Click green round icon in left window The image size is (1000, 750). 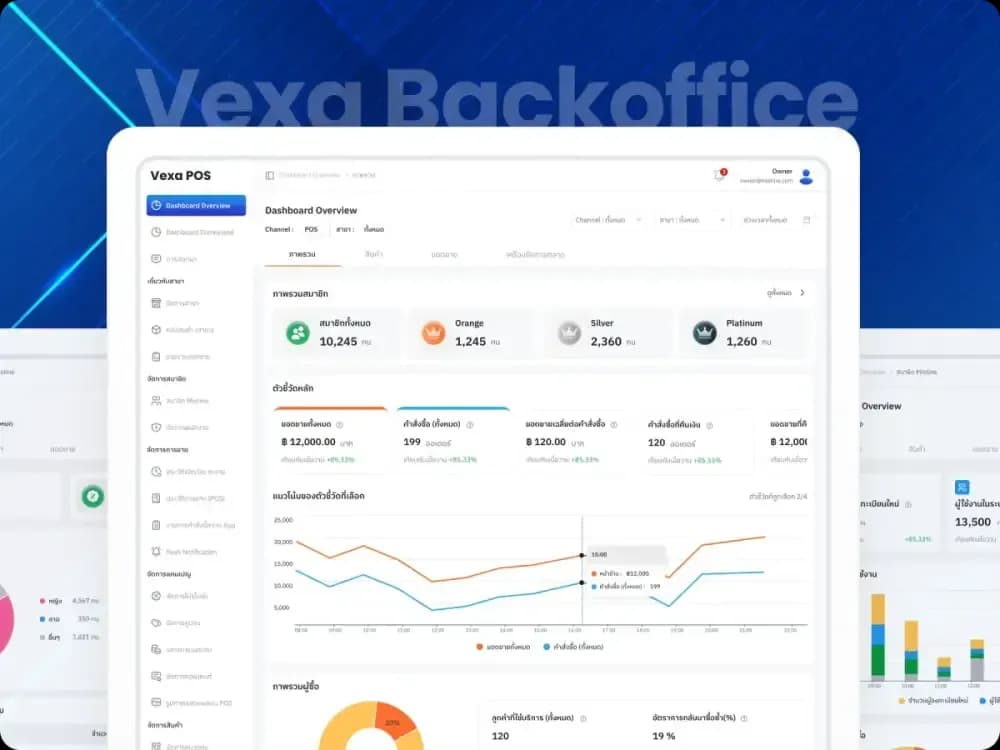click(92, 496)
